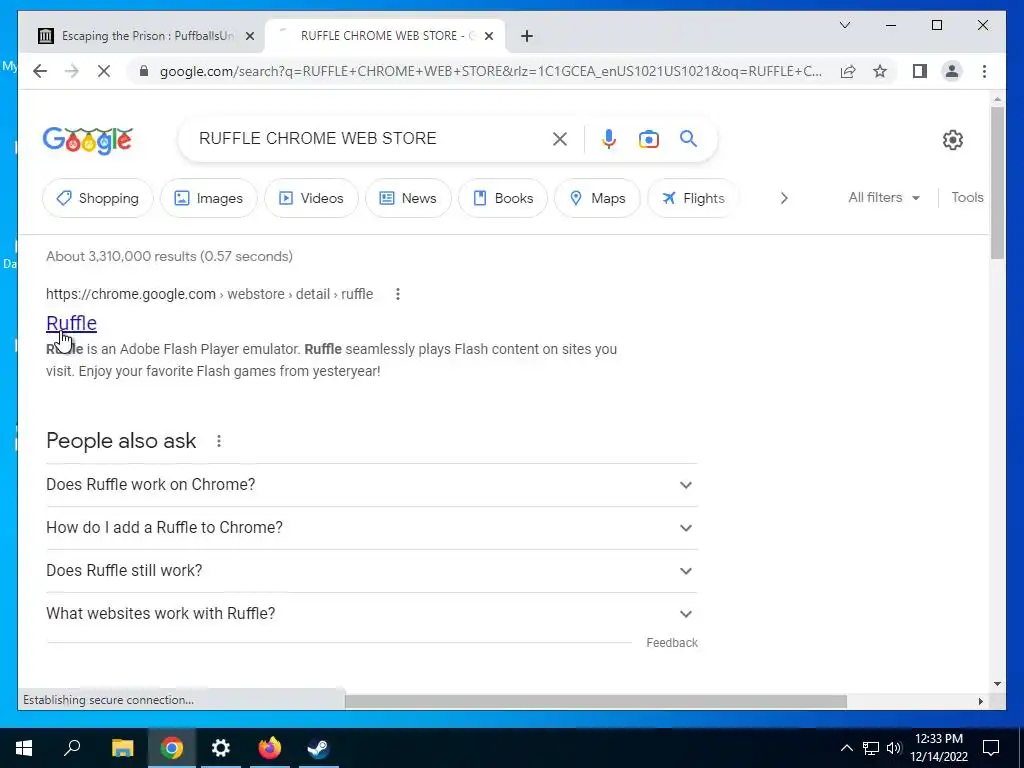Clear the search box text
The image size is (1024, 768).
(560, 138)
